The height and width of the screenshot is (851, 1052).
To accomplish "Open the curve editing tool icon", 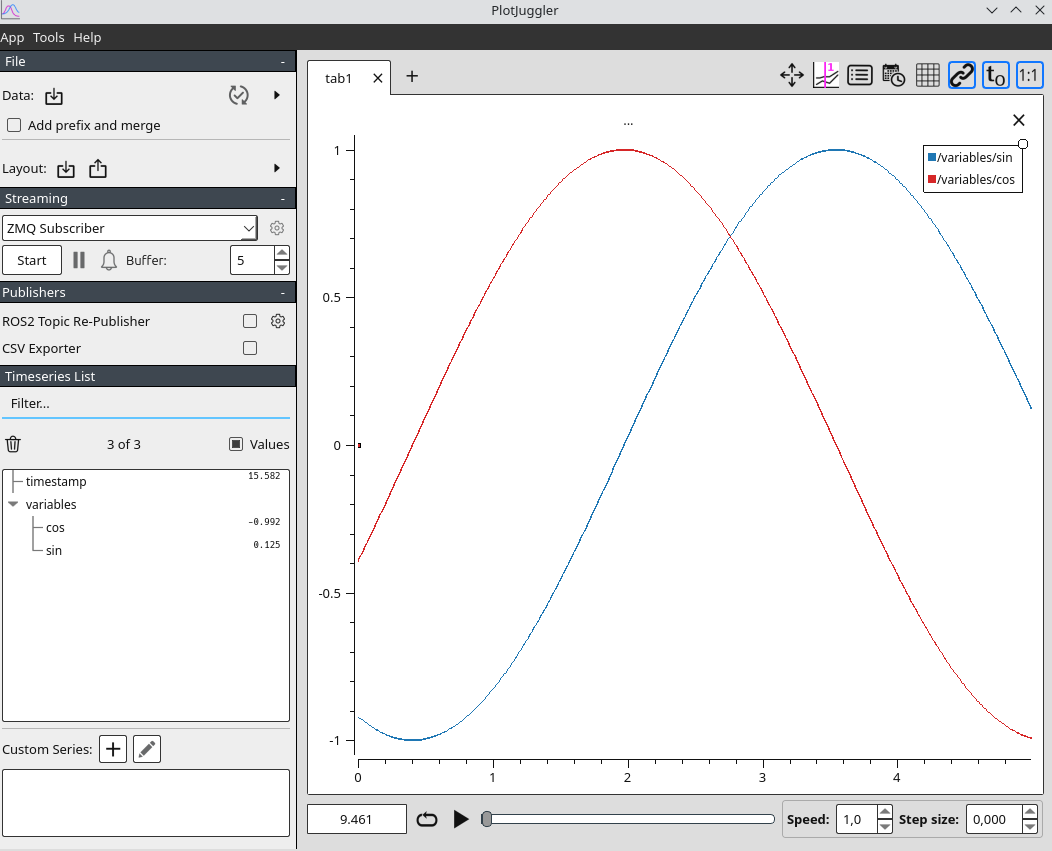I will coord(825,75).
